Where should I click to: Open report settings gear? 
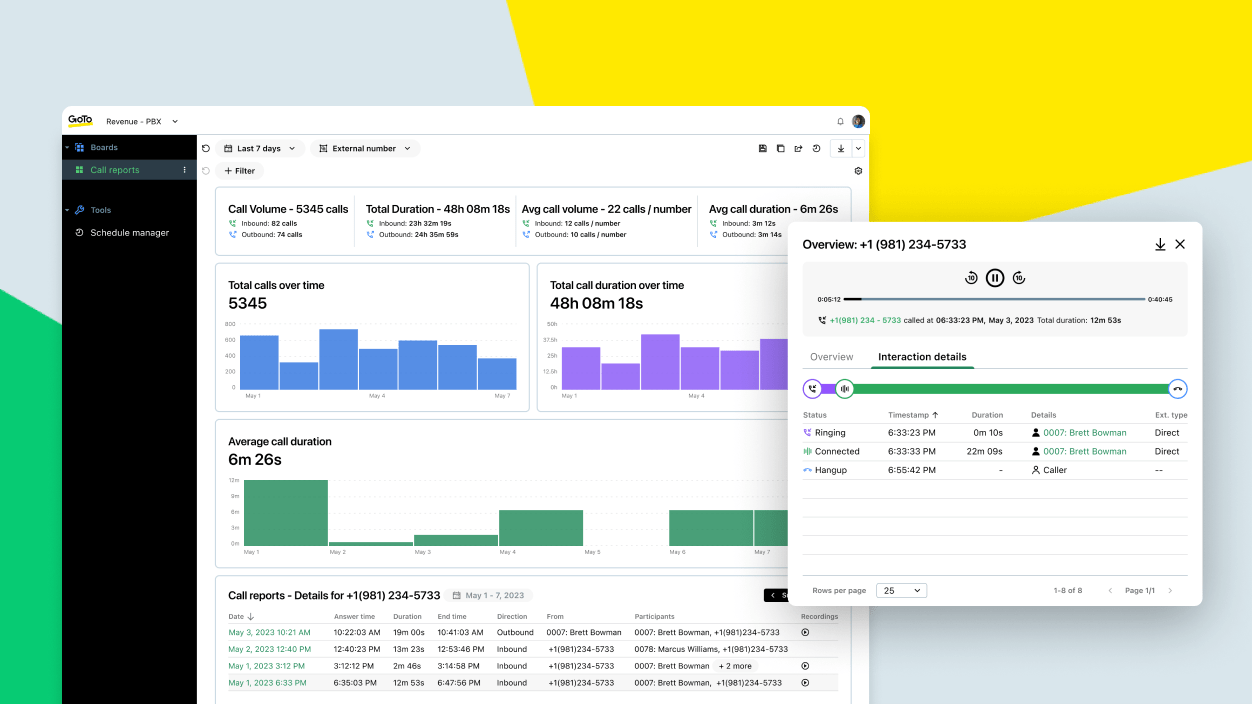pyautogui.click(x=857, y=170)
